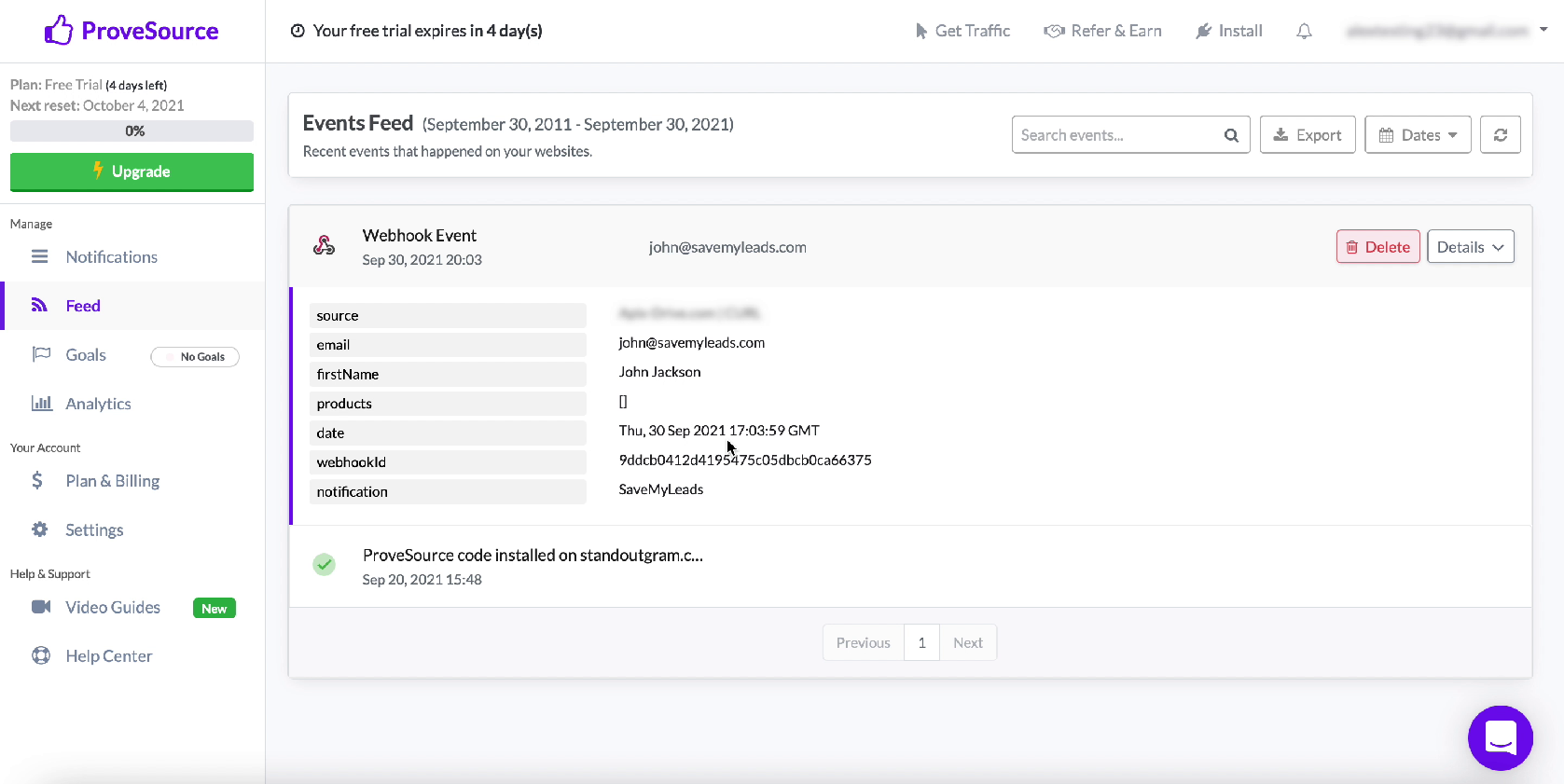
Task: Go to Goals page
Action: 86,354
